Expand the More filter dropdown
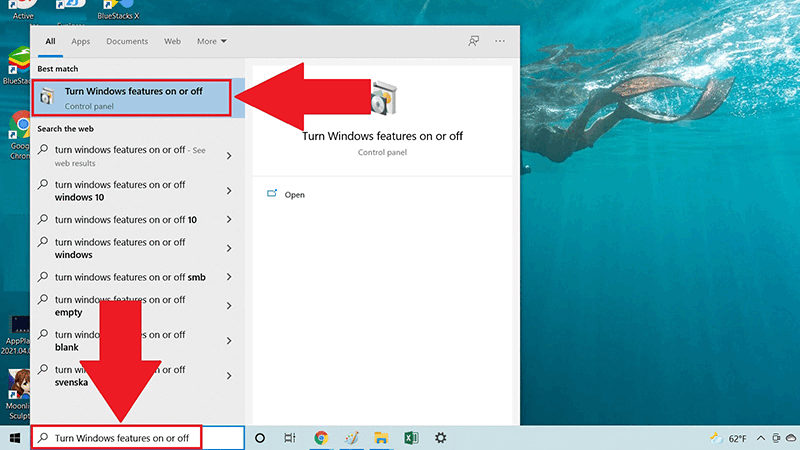The height and width of the screenshot is (450, 800). click(x=211, y=41)
